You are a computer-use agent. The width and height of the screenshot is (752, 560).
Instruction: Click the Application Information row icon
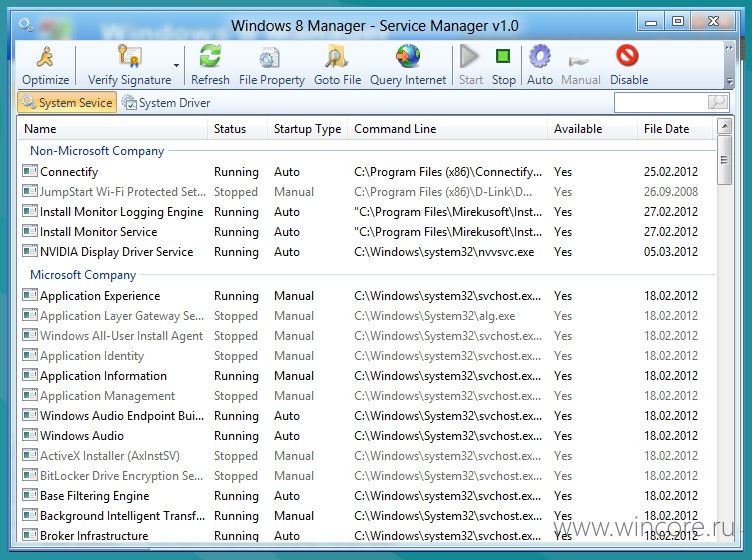30,375
